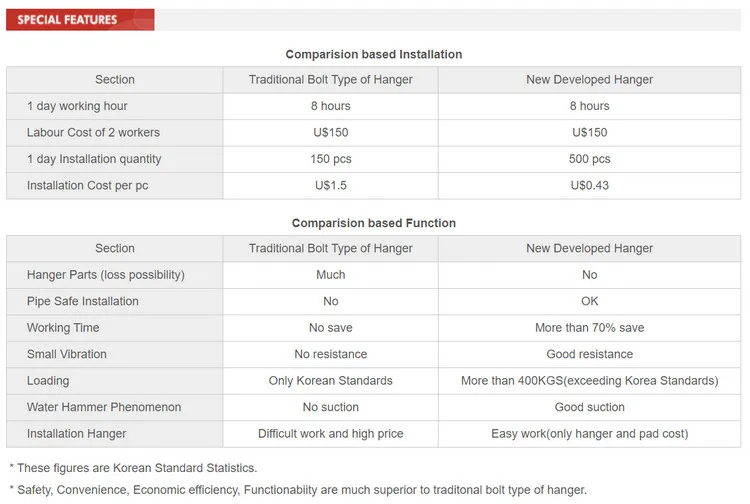Select Difficult work and high price cell
This screenshot has height=504, width=750.
pyautogui.click(x=331, y=434)
